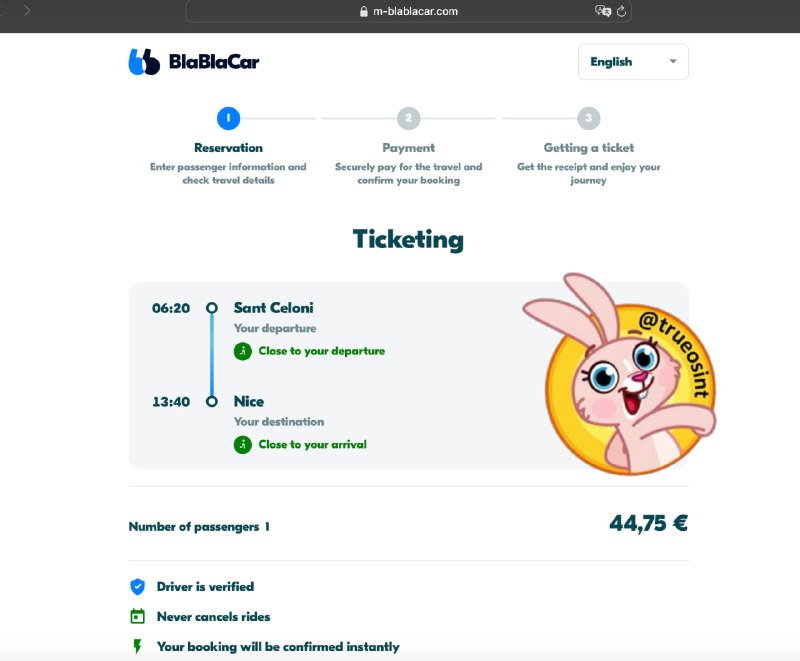This screenshot has height=661, width=800.
Task: Click the browser reload icon
Action: [x=621, y=11]
